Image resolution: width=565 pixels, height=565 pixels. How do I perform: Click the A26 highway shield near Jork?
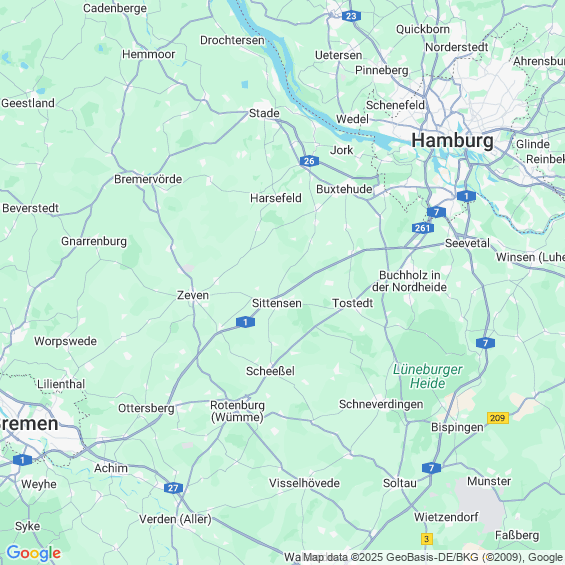[x=309, y=161]
